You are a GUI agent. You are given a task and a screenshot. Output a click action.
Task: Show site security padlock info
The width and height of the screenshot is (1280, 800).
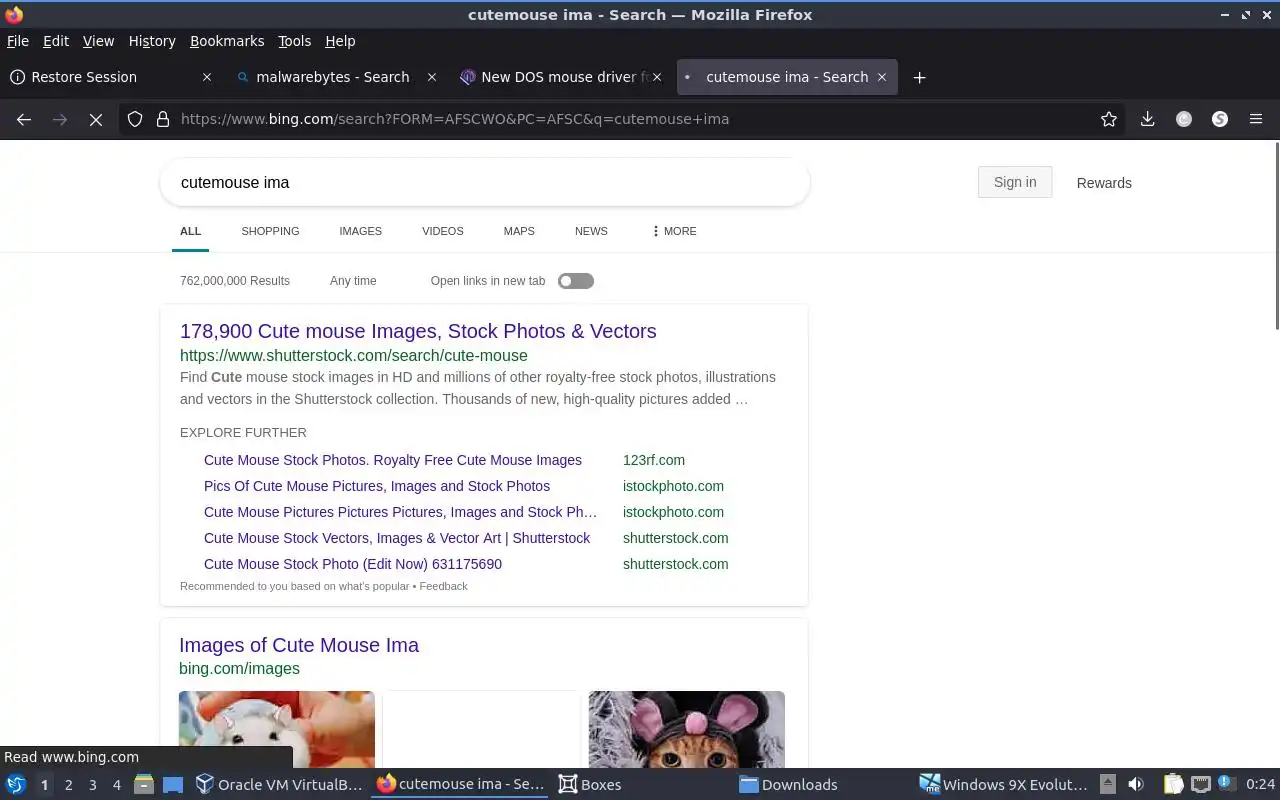click(163, 119)
